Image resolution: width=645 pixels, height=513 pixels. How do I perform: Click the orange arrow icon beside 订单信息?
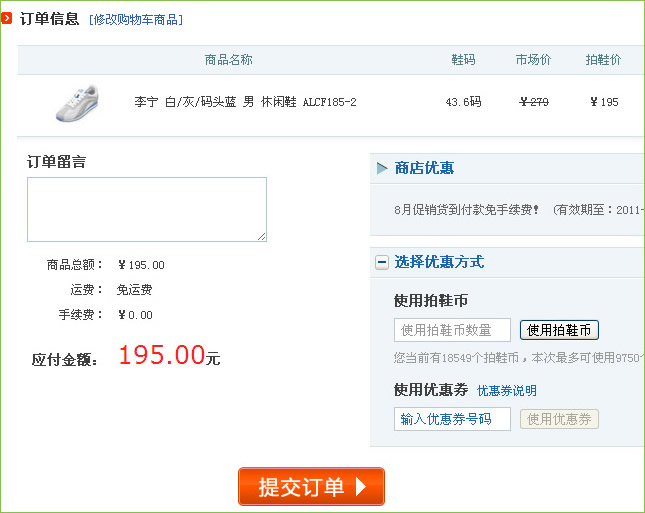click(8, 19)
